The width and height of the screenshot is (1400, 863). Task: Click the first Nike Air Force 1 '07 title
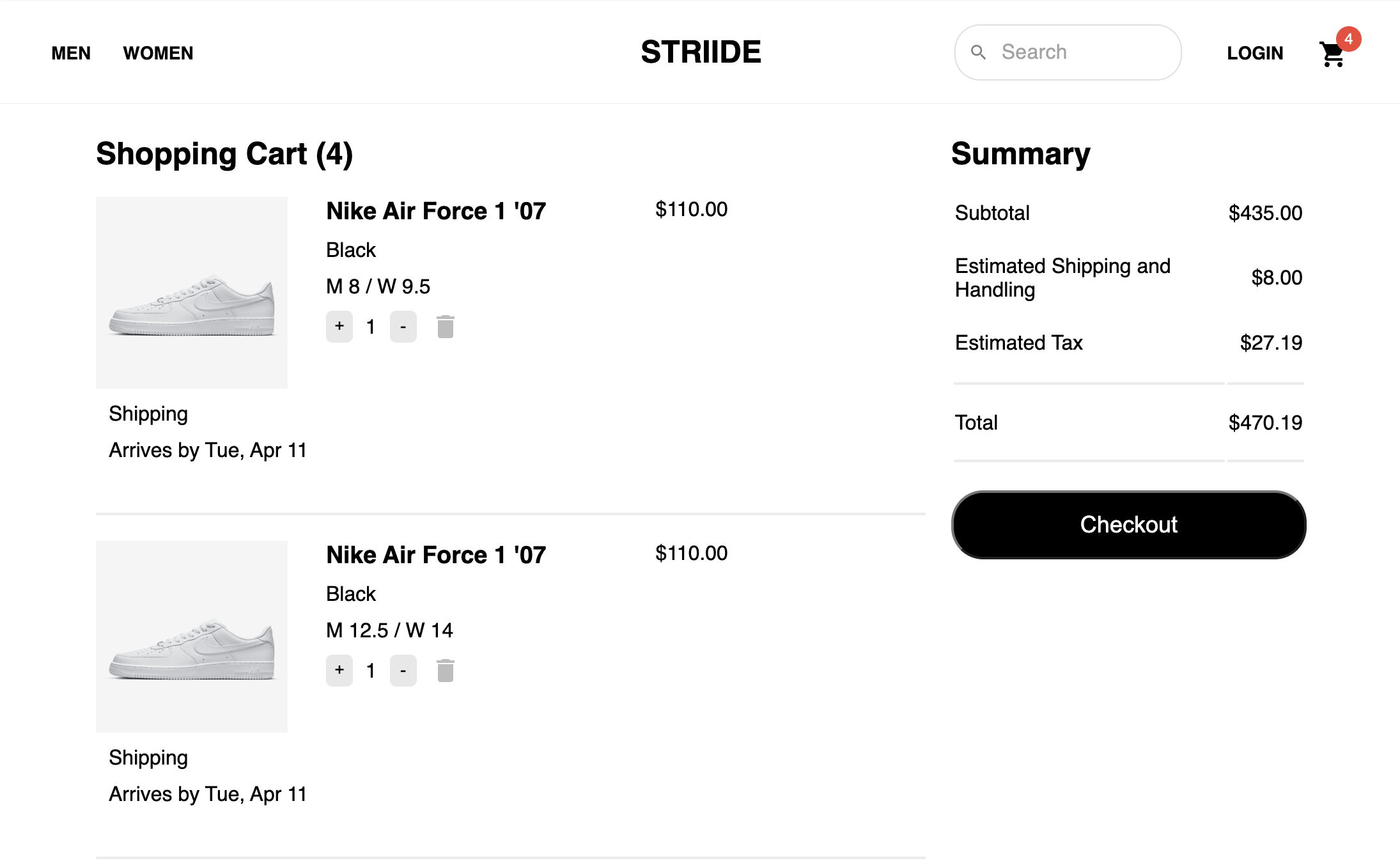coord(436,211)
